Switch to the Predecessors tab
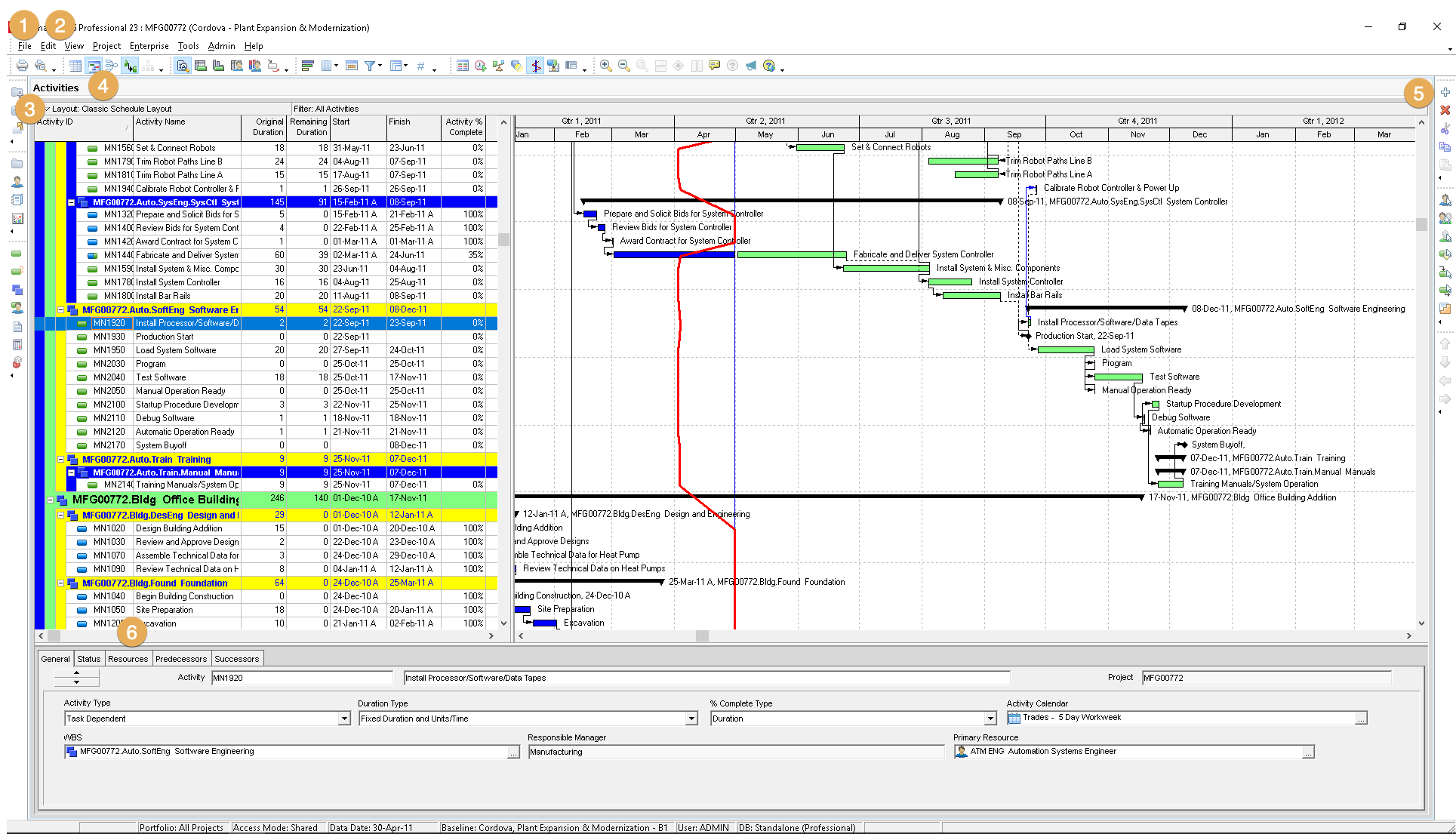Image resolution: width=1456 pixels, height=834 pixels. point(180,659)
